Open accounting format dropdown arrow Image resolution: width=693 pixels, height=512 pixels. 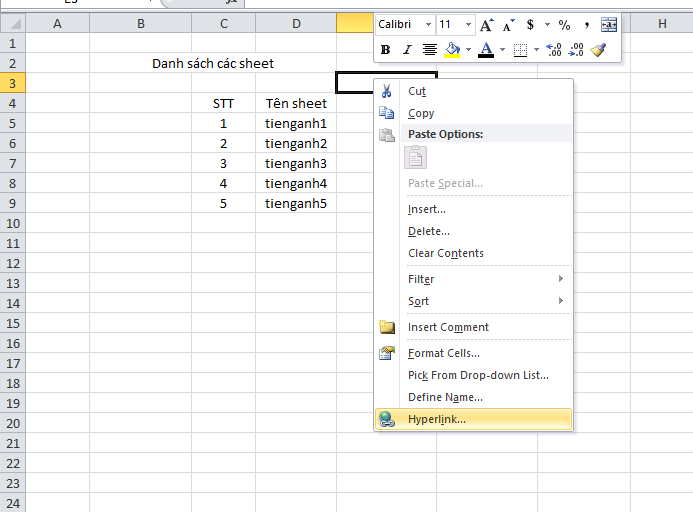tap(547, 25)
